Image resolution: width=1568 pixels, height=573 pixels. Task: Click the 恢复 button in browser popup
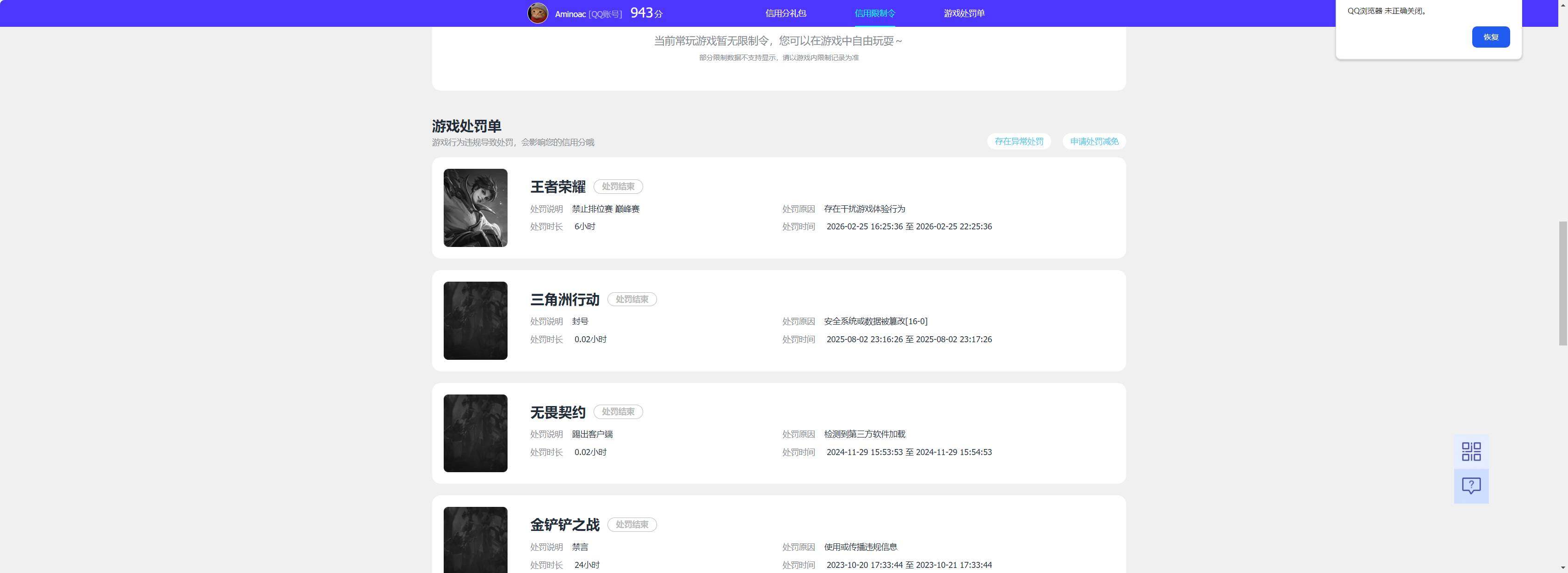(x=1491, y=37)
